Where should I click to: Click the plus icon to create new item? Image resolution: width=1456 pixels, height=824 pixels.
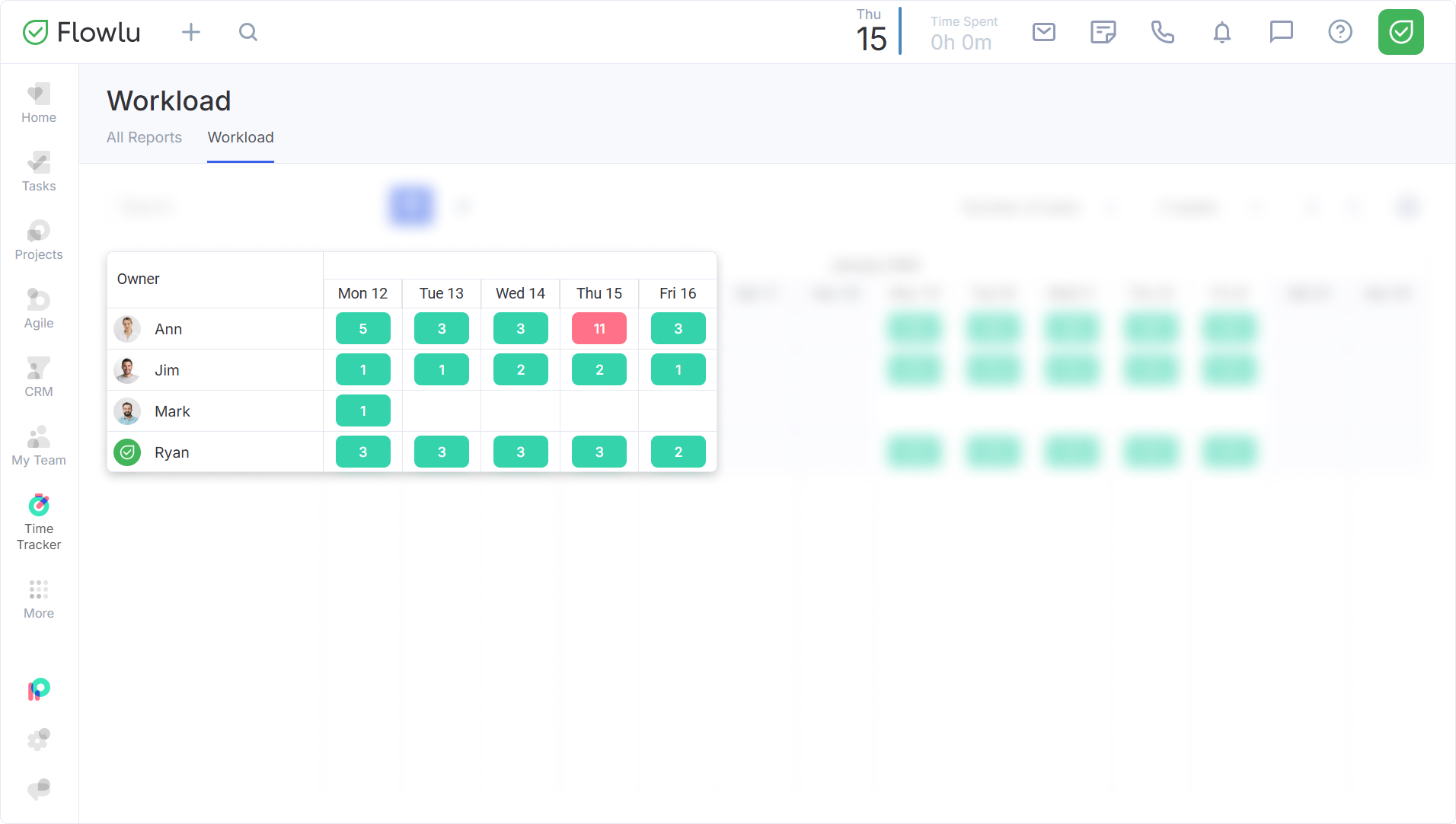(191, 32)
